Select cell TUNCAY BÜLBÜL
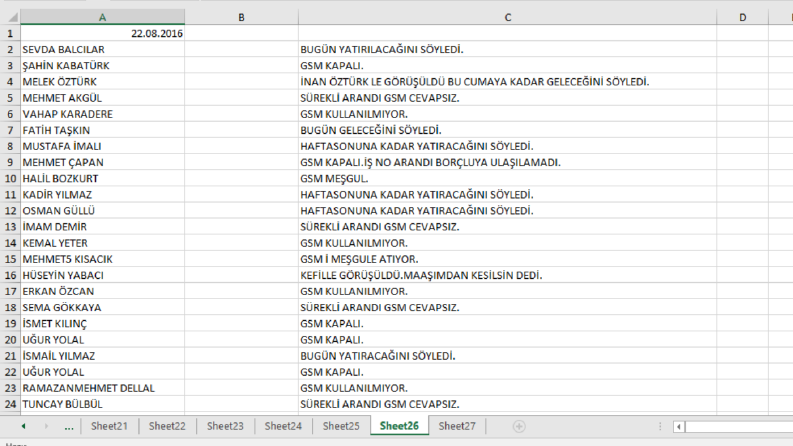793x446 pixels. click(x=103, y=404)
